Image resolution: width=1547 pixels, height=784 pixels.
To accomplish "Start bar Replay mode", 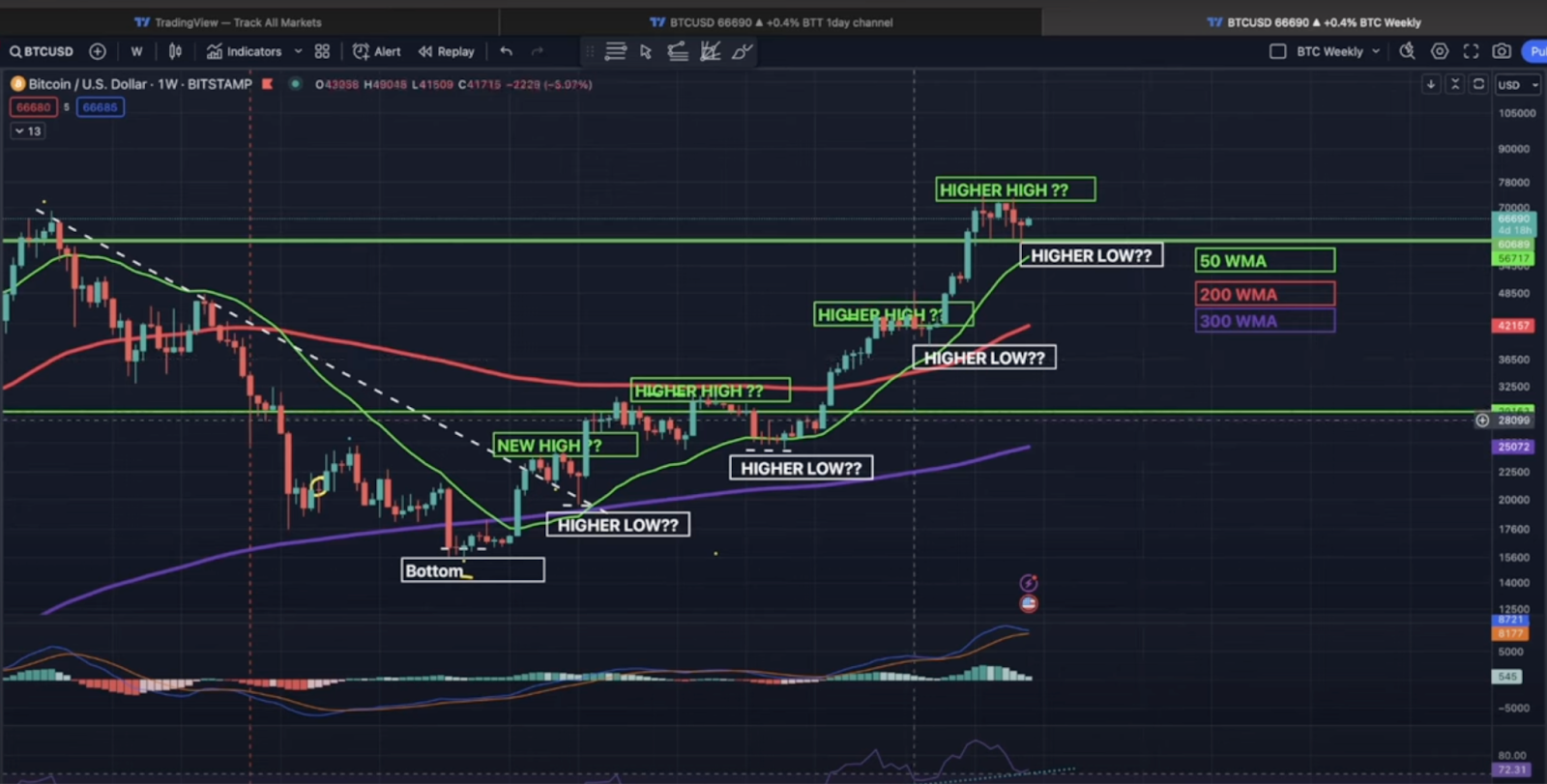I will [446, 51].
